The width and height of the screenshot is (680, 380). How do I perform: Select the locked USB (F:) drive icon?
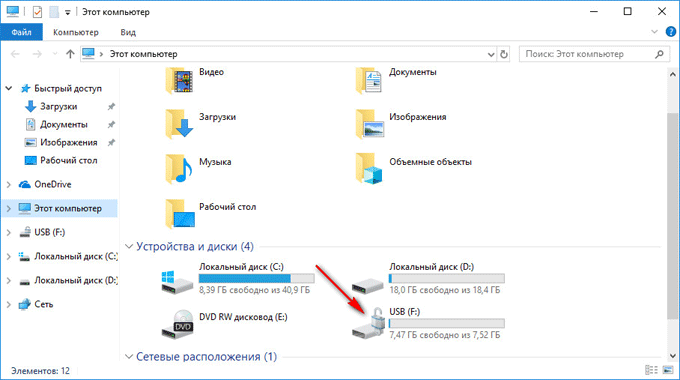[369, 324]
